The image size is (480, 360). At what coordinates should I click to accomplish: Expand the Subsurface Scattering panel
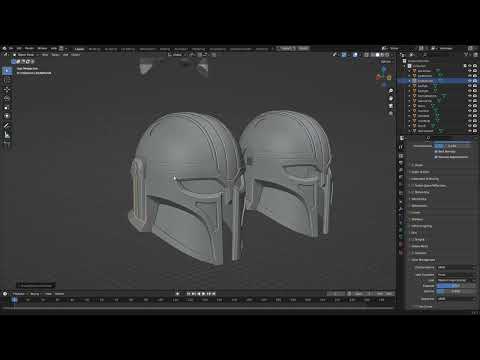pyautogui.click(x=425, y=179)
